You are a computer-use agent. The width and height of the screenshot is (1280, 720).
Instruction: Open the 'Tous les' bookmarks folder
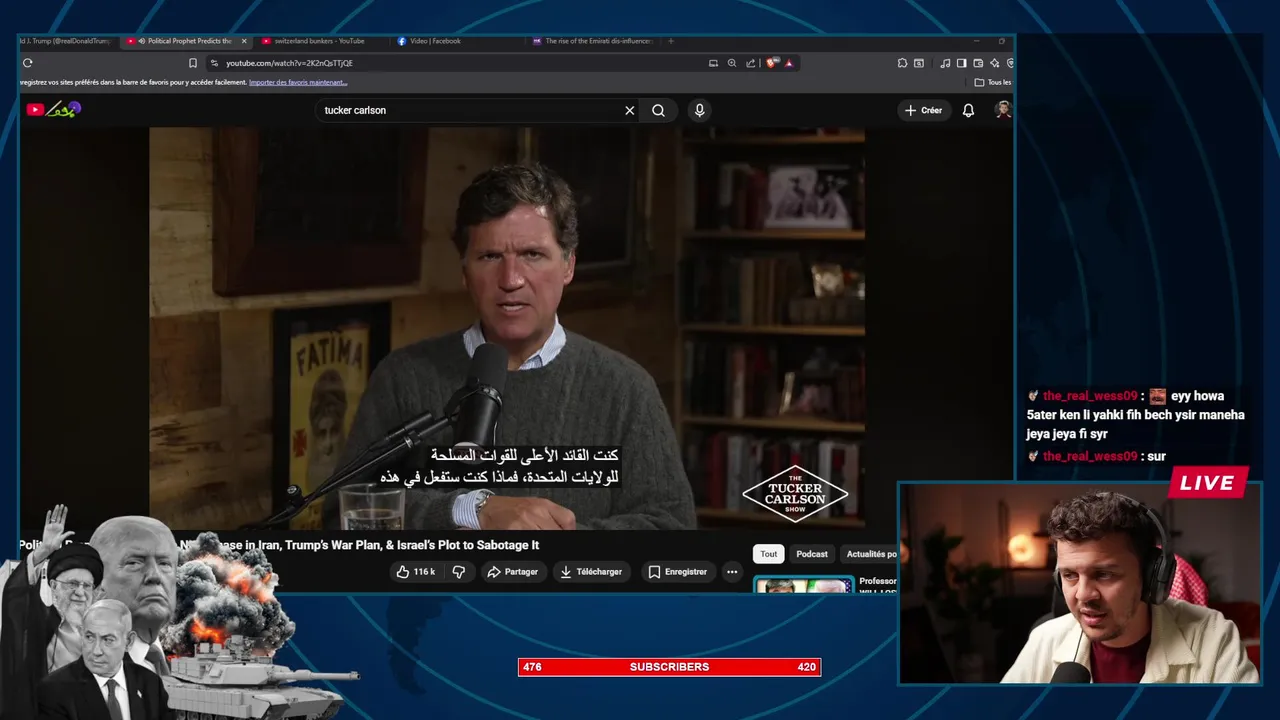pos(993,82)
